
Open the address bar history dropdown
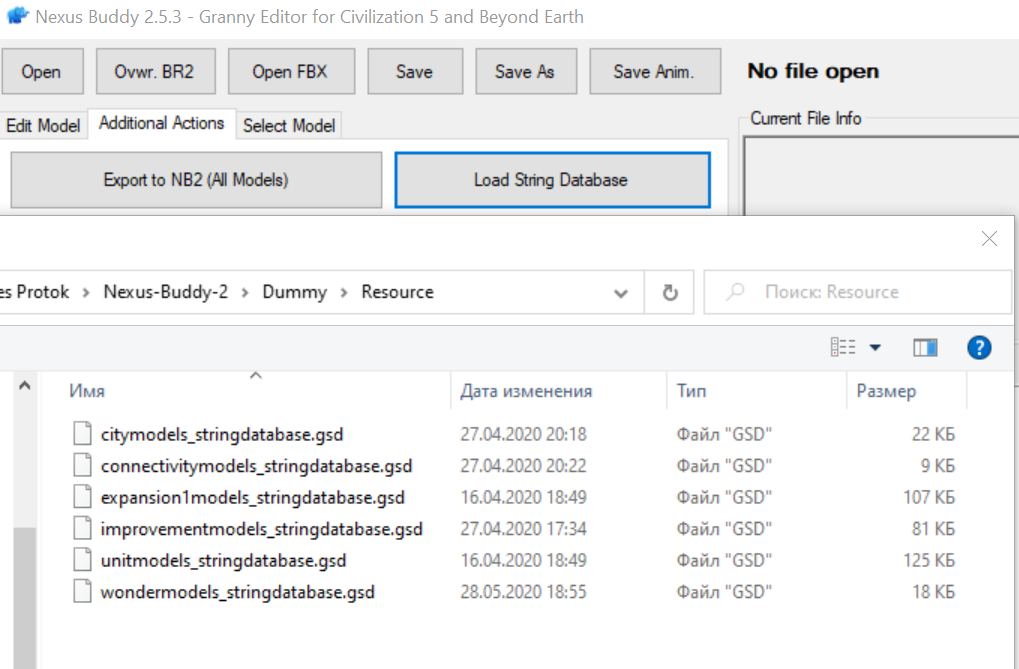(621, 293)
